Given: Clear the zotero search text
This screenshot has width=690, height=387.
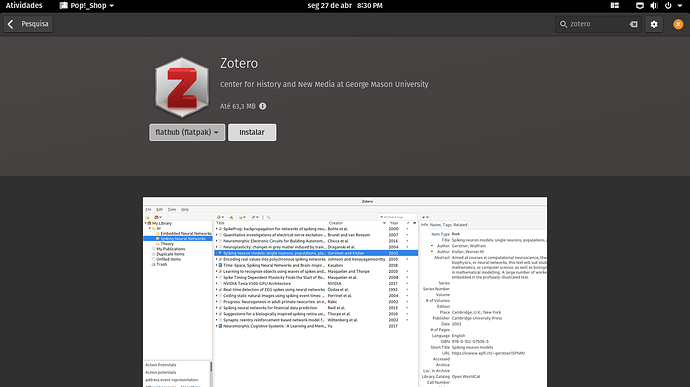Looking at the screenshot, I should point(633,24).
